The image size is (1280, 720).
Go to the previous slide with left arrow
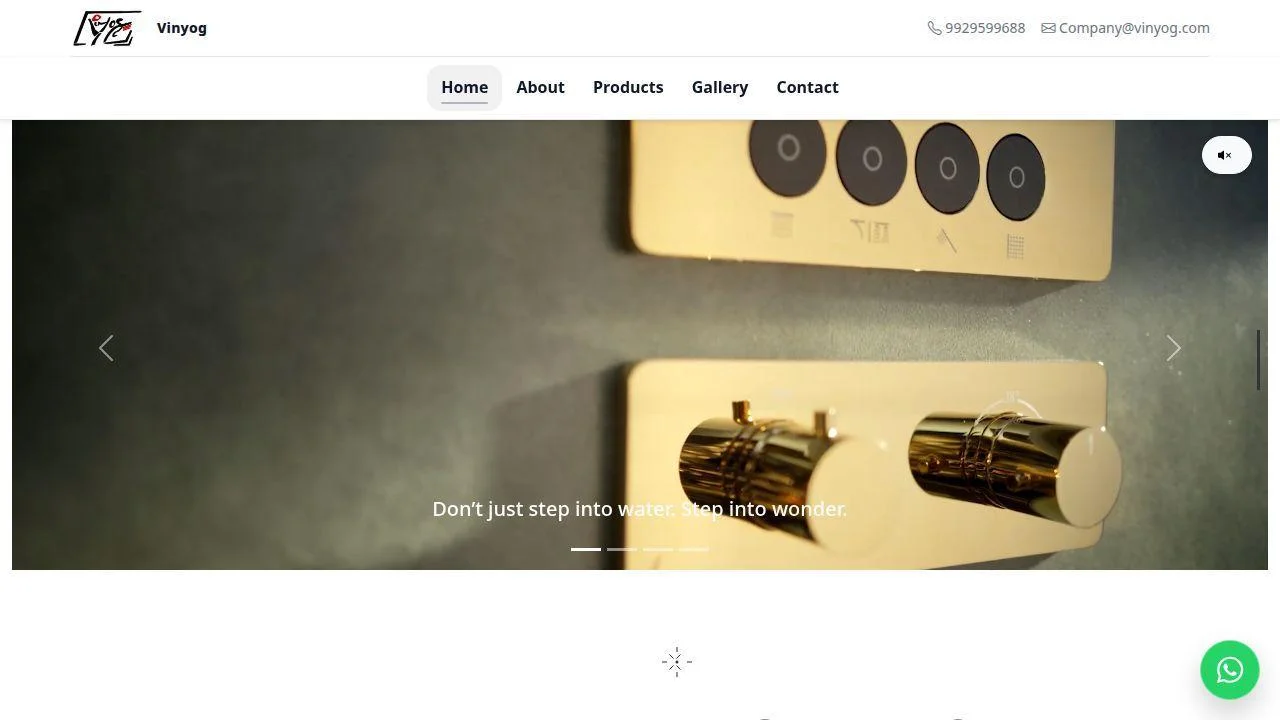(106, 348)
